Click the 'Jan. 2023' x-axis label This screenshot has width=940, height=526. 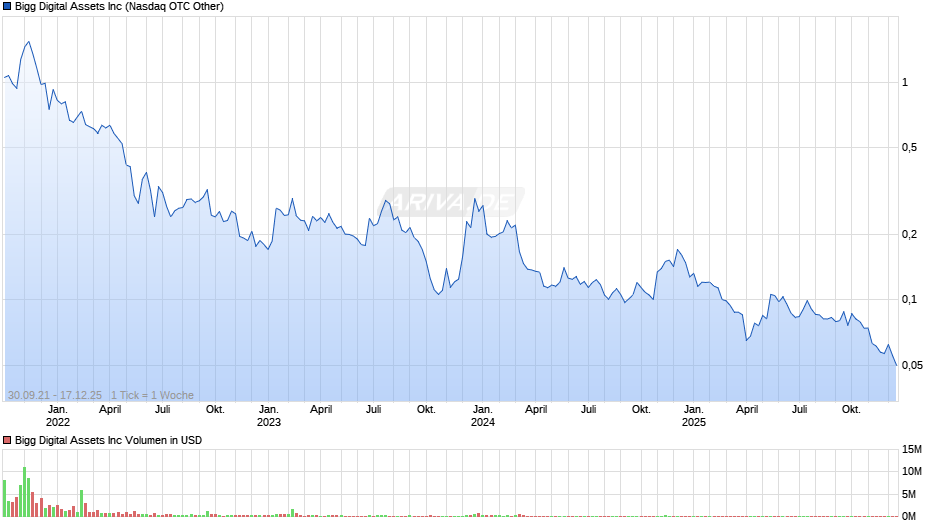269,416
